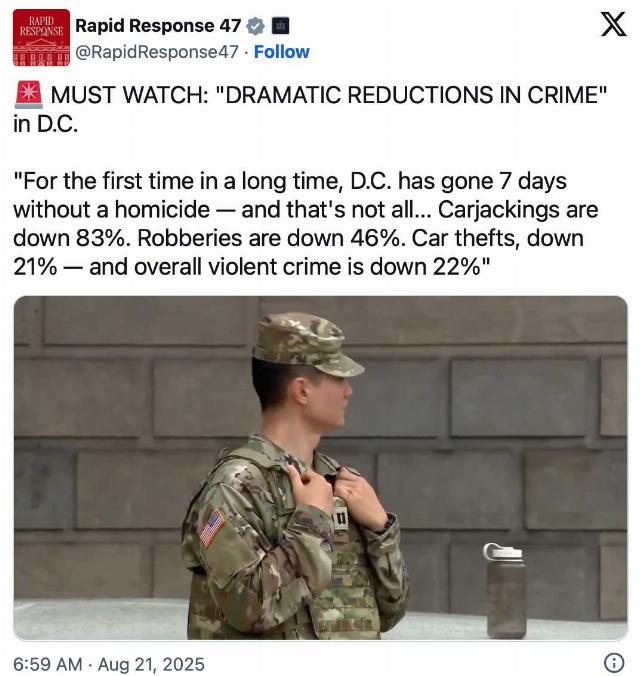Click the Rapid Response 47 profile avatar
Image resolution: width=640 pixels, height=676 pixels.
click(x=41, y=38)
